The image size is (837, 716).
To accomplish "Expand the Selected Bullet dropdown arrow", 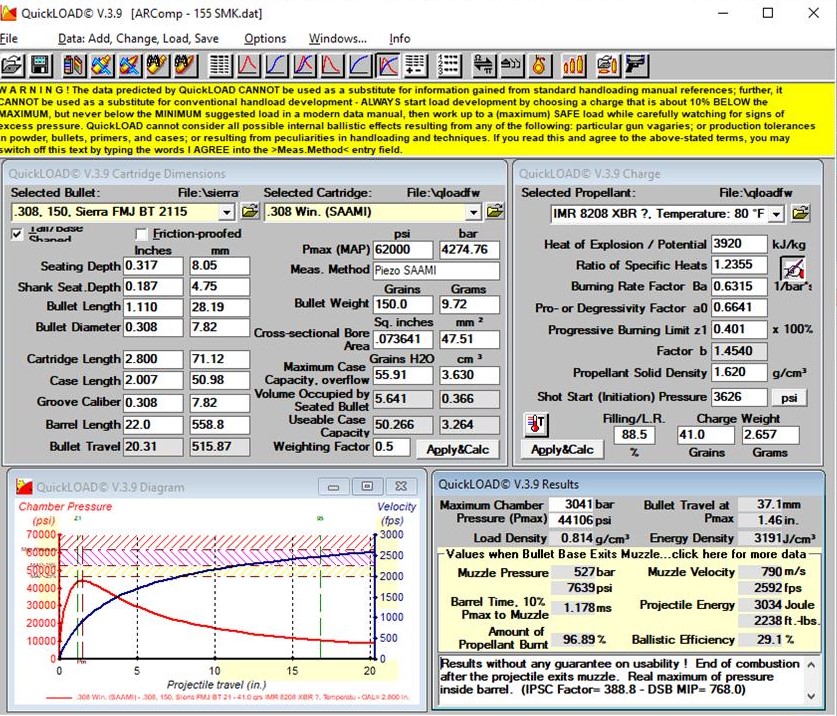I will click(x=227, y=213).
